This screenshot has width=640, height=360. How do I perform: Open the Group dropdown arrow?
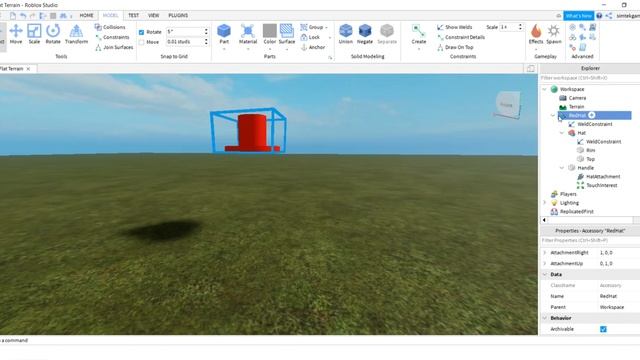[327, 27]
